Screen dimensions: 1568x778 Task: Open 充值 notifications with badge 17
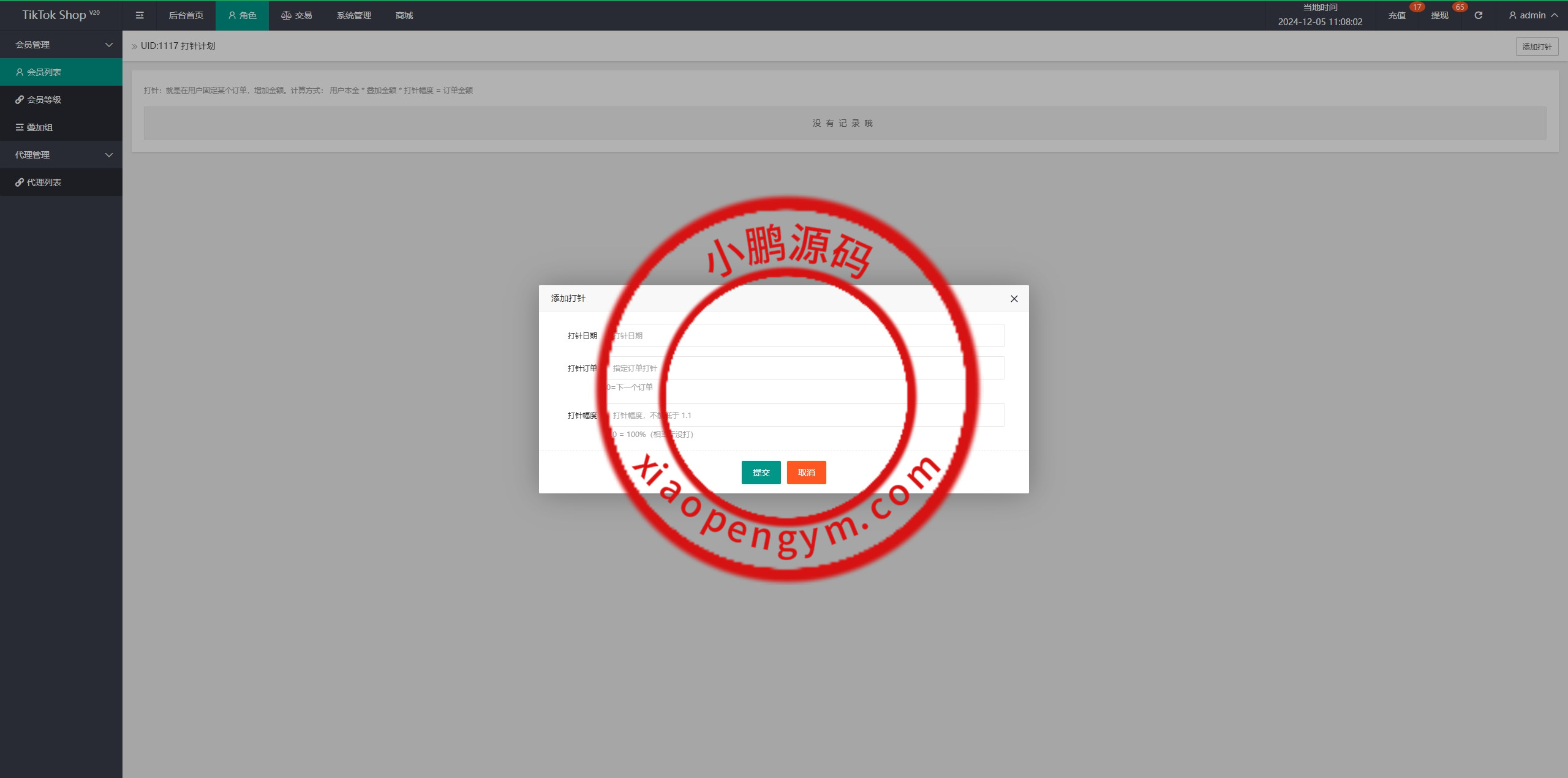click(1396, 15)
